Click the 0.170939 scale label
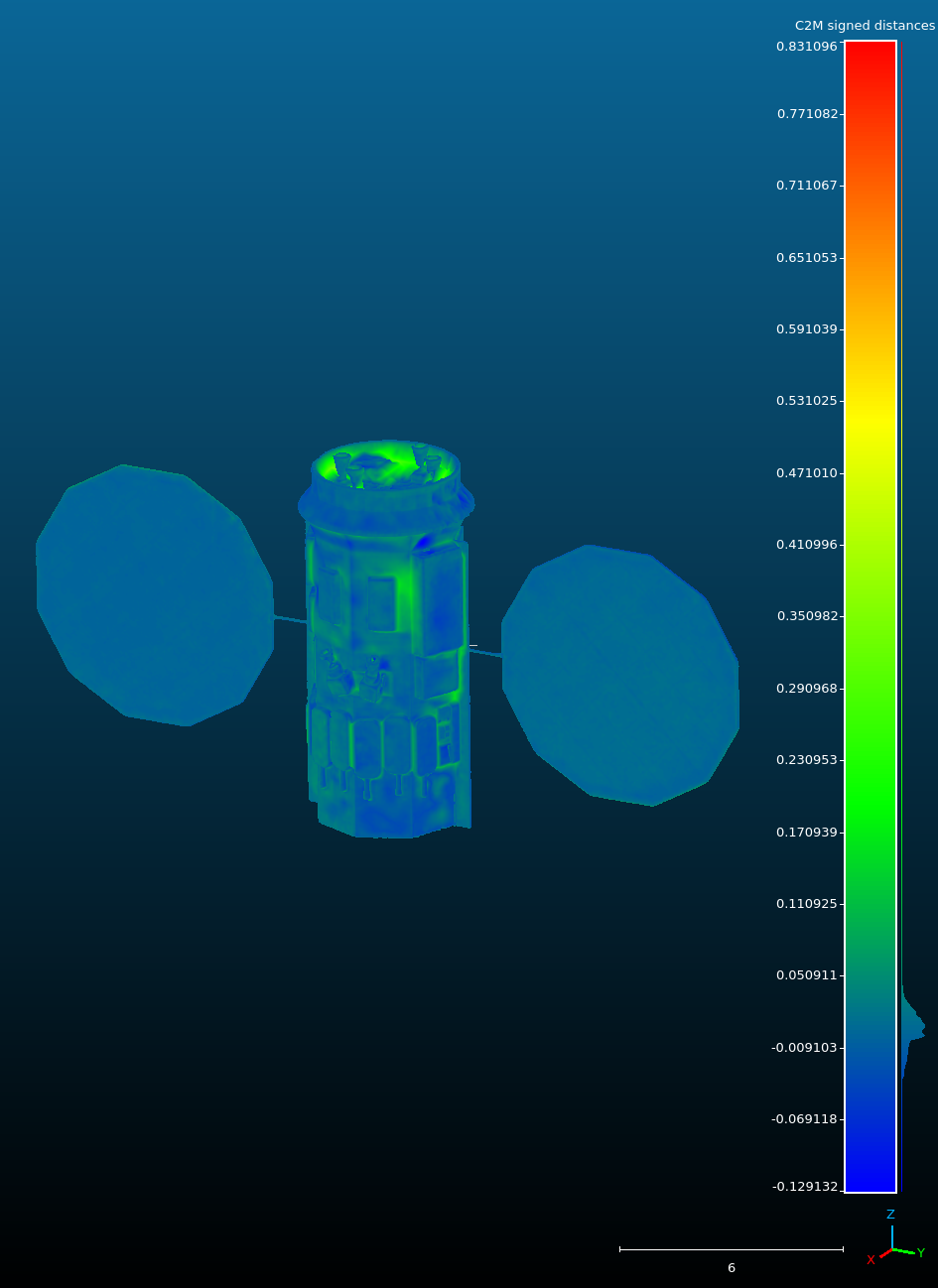The width and height of the screenshot is (938, 1288). tap(806, 833)
